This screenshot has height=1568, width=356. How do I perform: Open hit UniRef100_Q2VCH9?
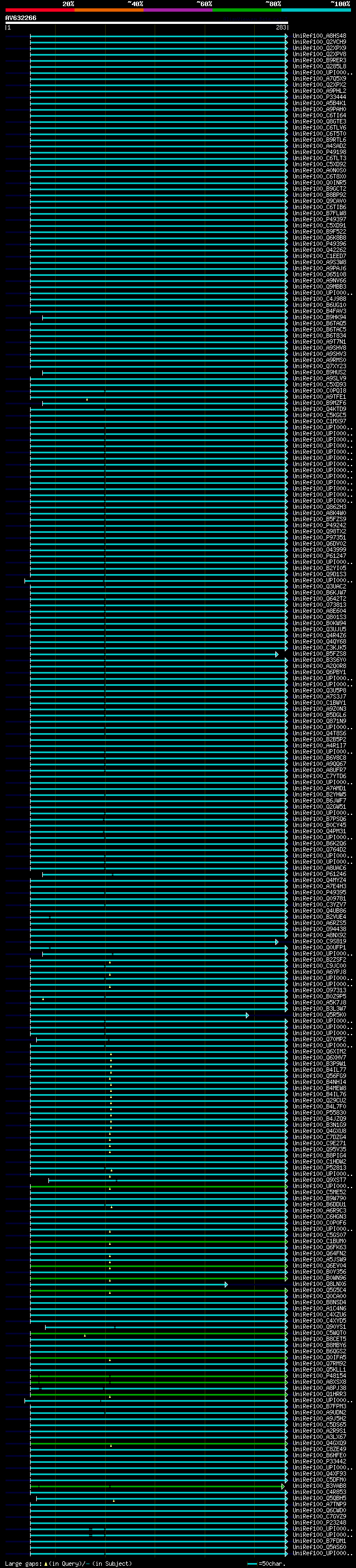tap(319, 42)
